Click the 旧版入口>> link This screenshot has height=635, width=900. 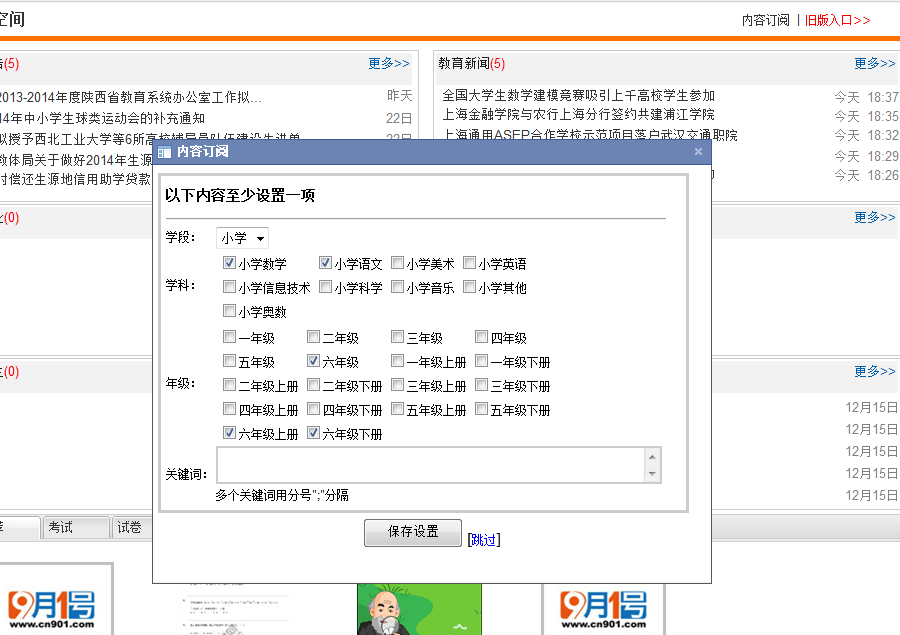[x=837, y=20]
